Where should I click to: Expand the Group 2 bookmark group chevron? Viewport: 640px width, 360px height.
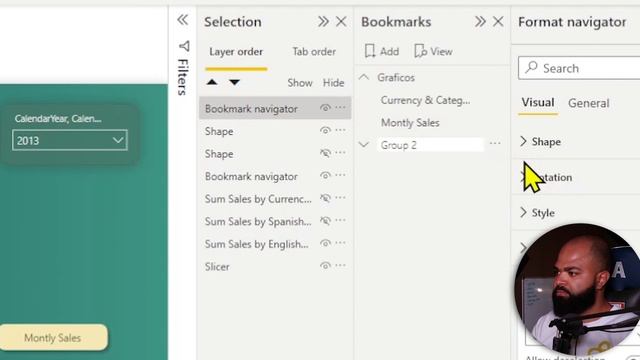[x=364, y=144]
